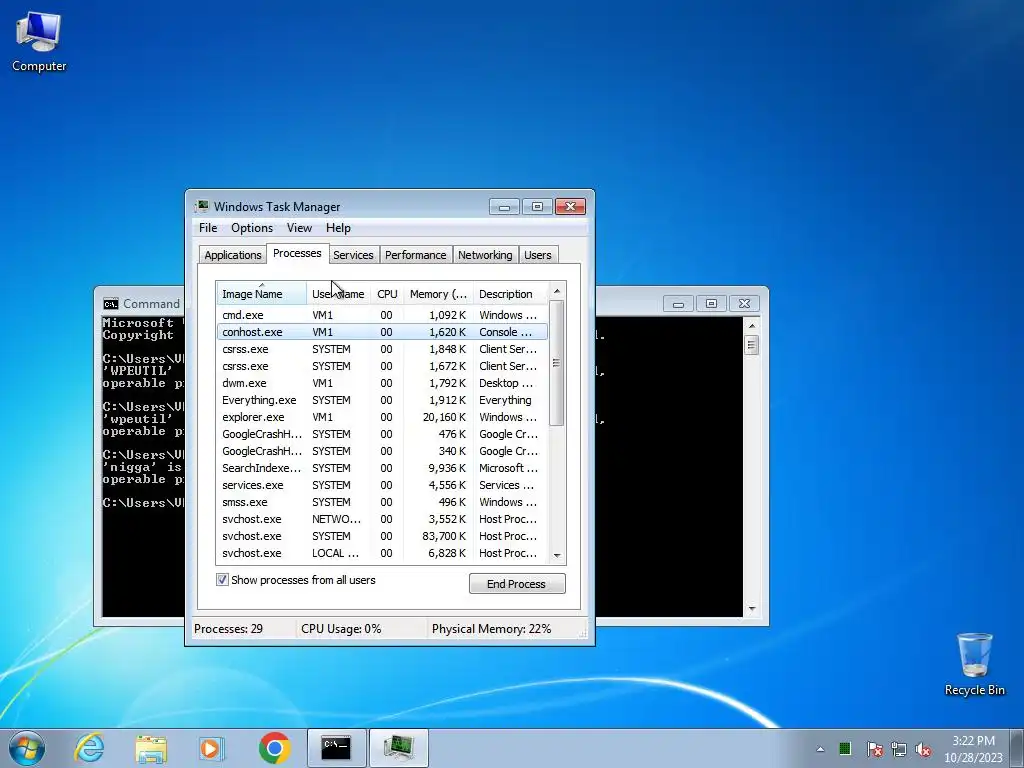This screenshot has width=1024, height=768.
Task: Select the conhost.exe process row
Action: (382, 332)
